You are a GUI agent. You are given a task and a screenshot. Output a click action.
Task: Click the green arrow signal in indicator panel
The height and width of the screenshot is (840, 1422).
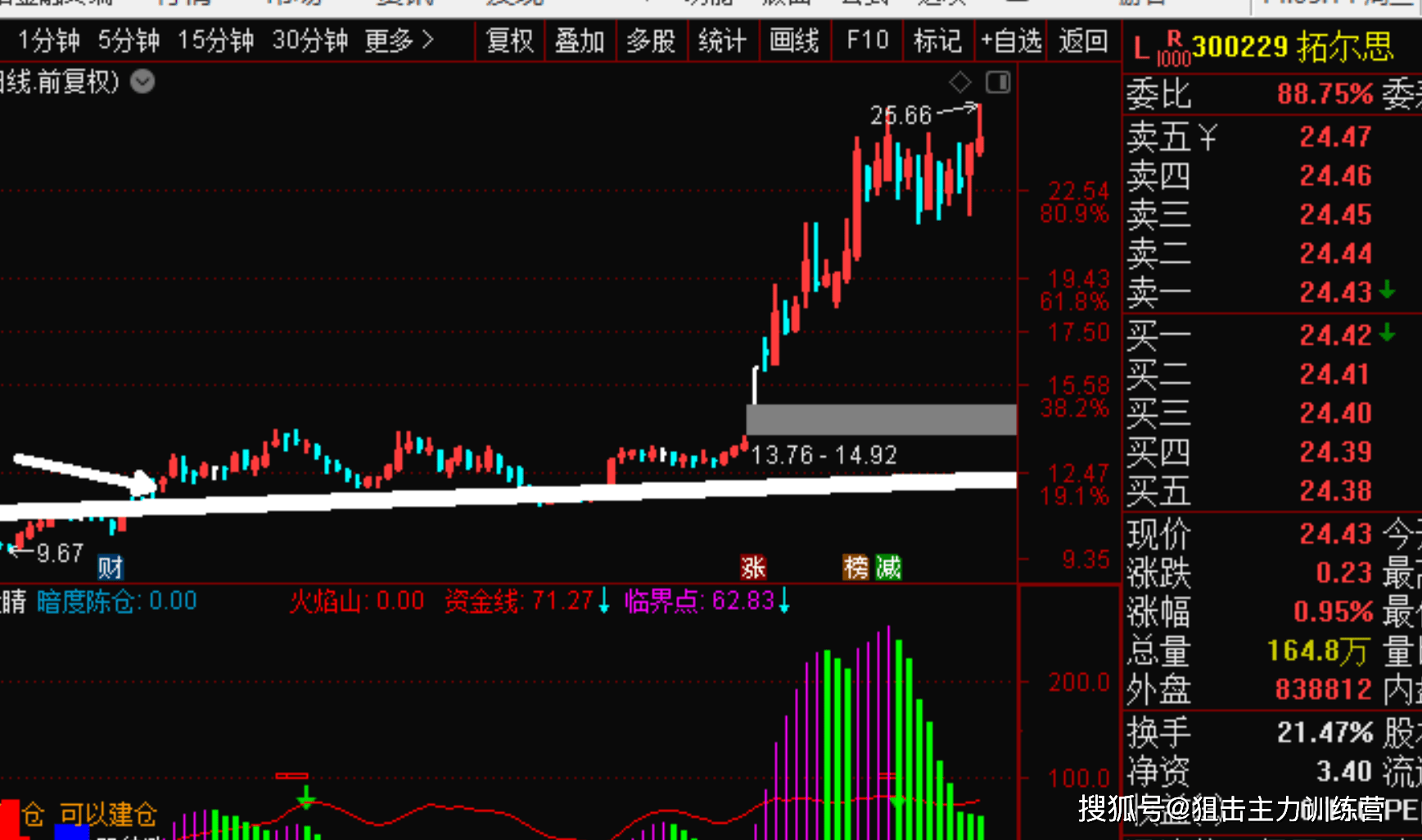(x=305, y=797)
